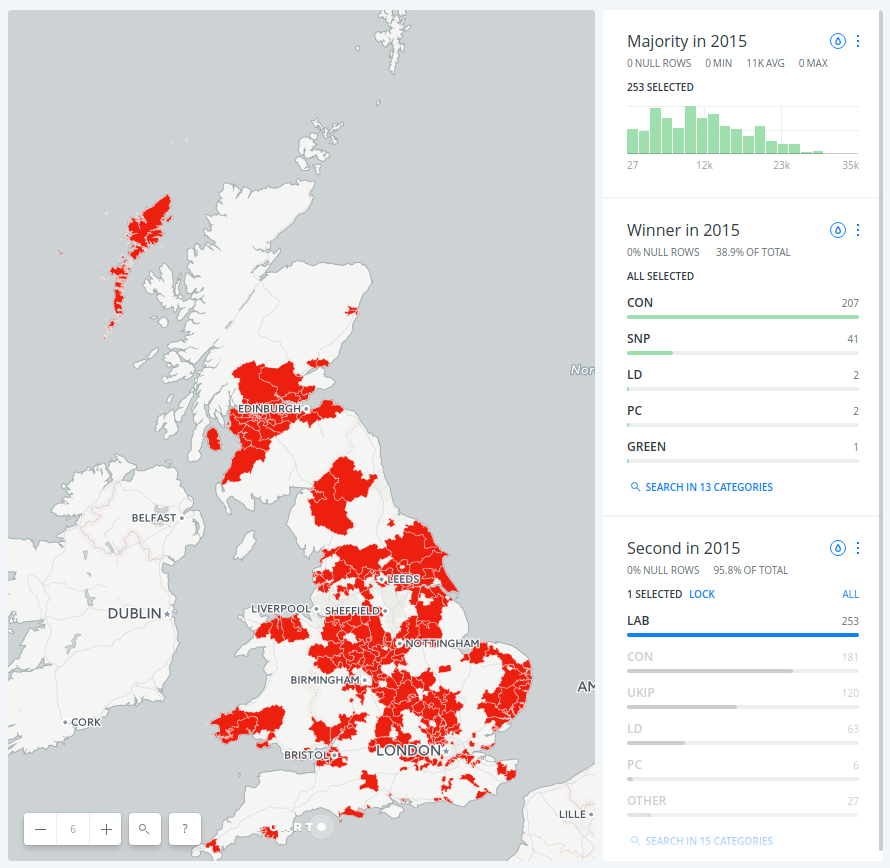This screenshot has width=890, height=868.
Task: Click the ALL link in Second in 2015
Action: 850,594
